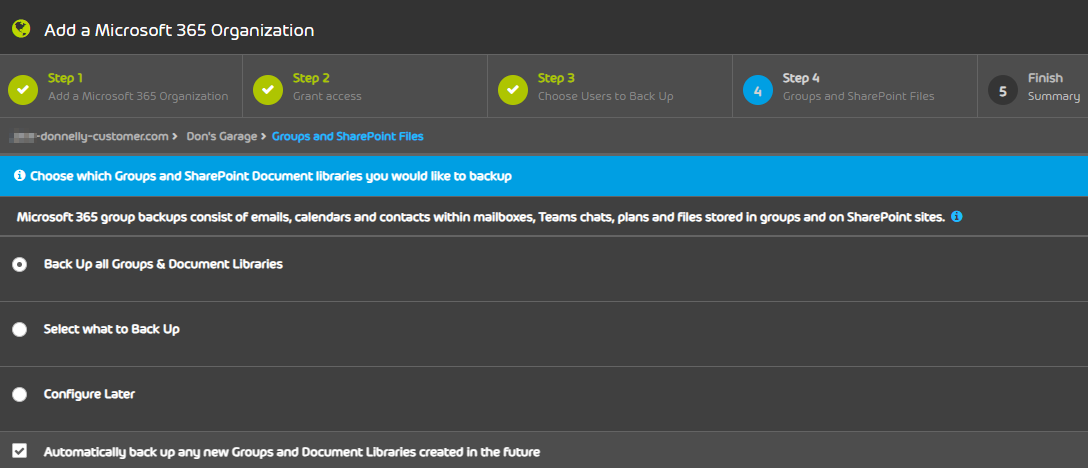Click the green globe icon in header
Image resolution: width=1088 pixels, height=468 pixels.
(x=21, y=28)
